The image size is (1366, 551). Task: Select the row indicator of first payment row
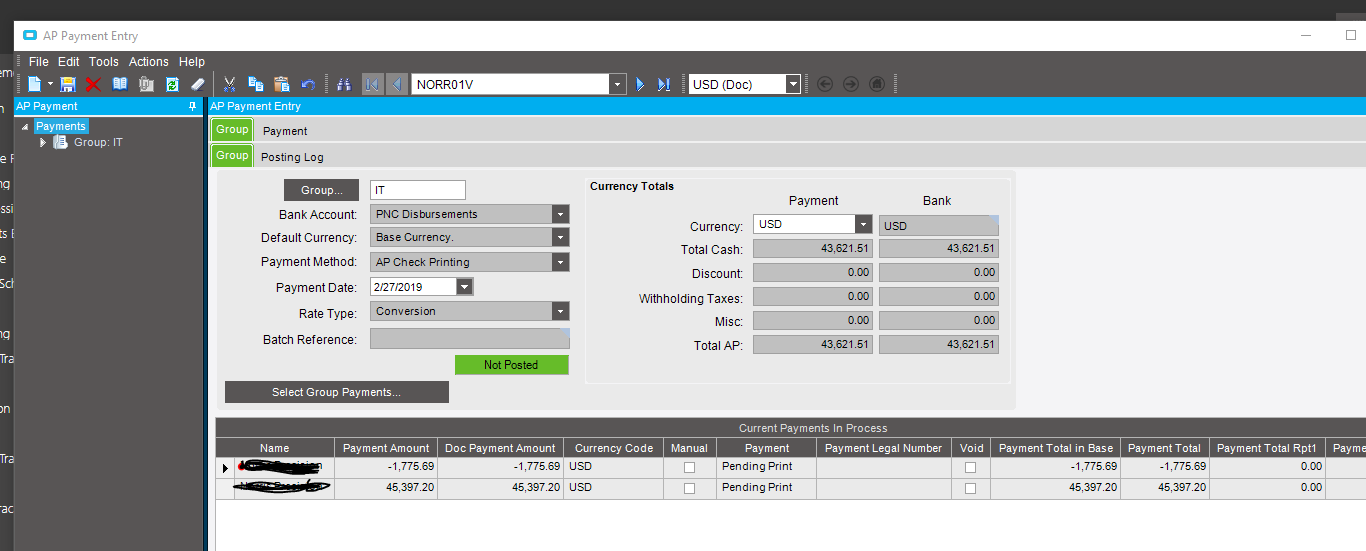(x=225, y=468)
